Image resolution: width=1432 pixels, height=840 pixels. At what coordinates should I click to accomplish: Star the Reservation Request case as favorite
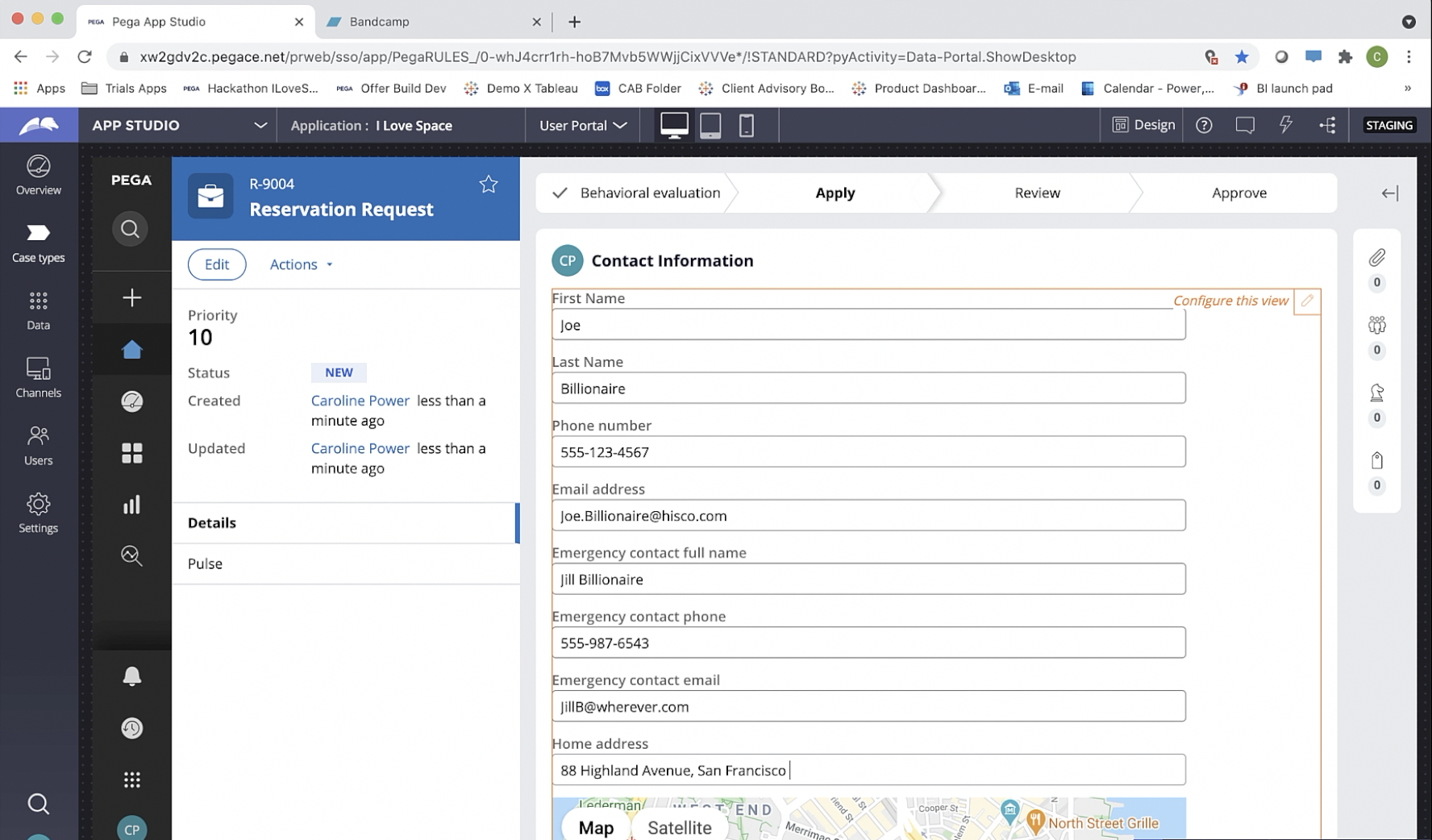tap(489, 185)
